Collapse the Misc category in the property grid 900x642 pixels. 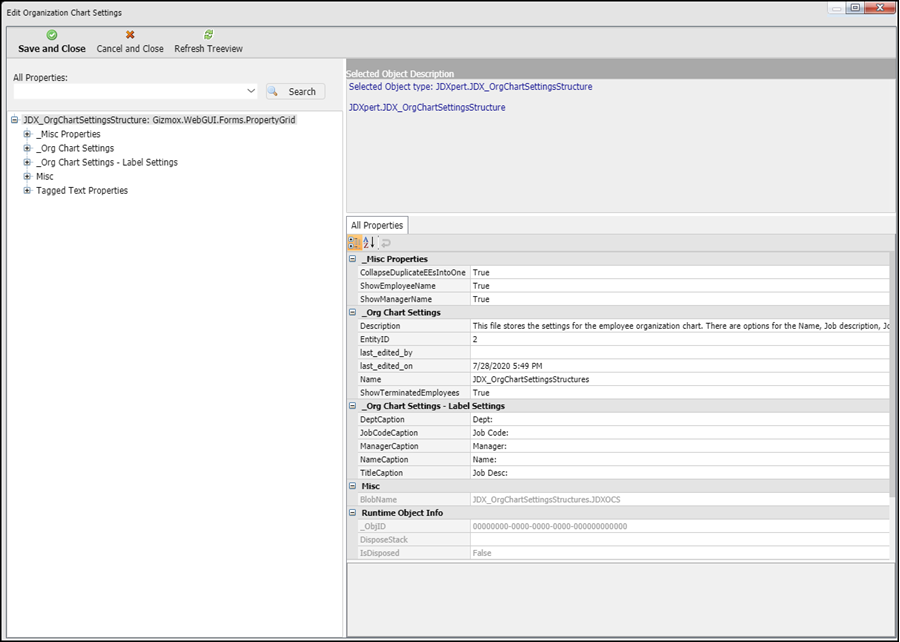click(351, 485)
